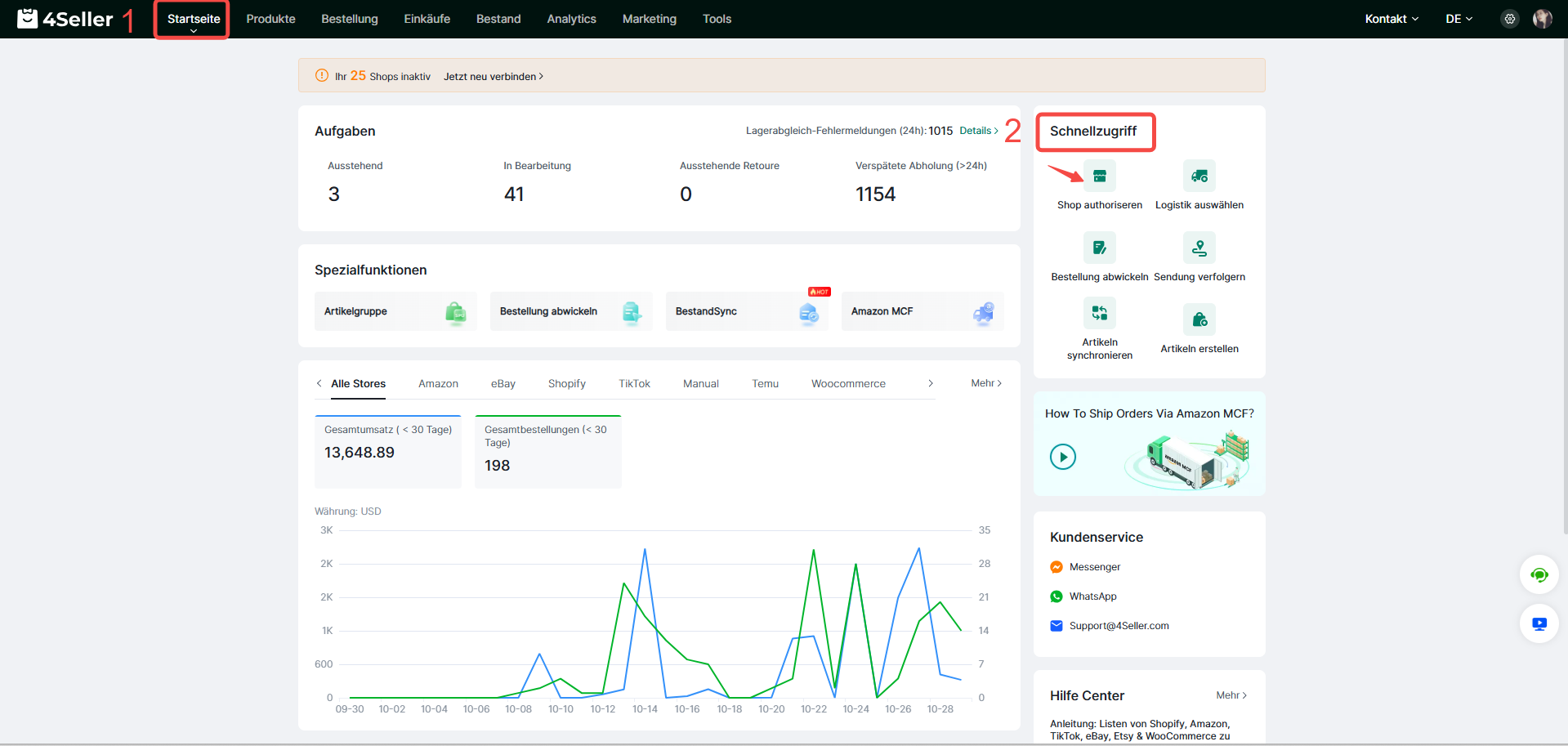The width and height of the screenshot is (1568, 746).
Task: Click the Shop authoriseren icon
Action: point(1099,176)
